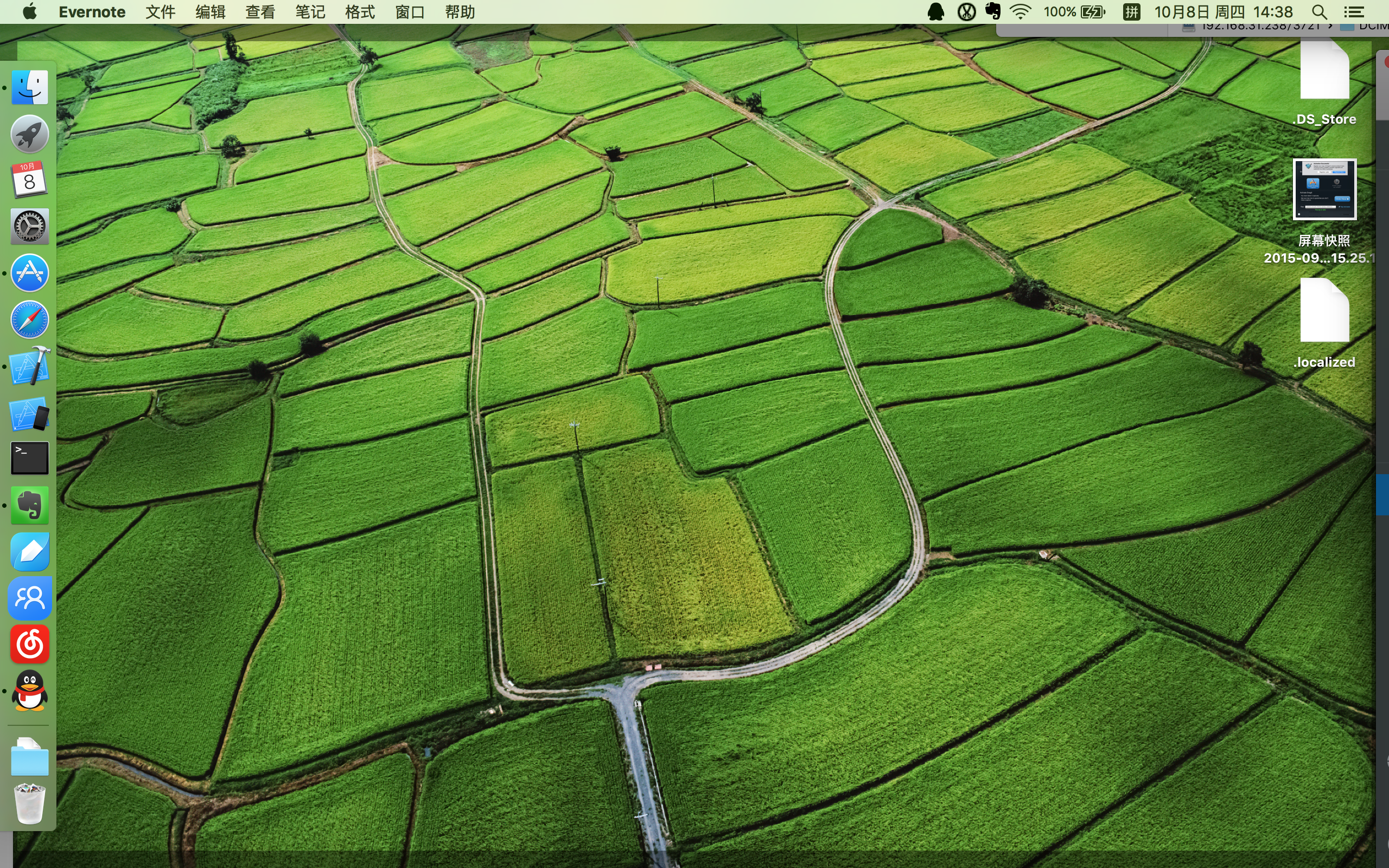This screenshot has height=868, width=1389.
Task: Open the Calendar app in dock
Action: tap(30, 180)
